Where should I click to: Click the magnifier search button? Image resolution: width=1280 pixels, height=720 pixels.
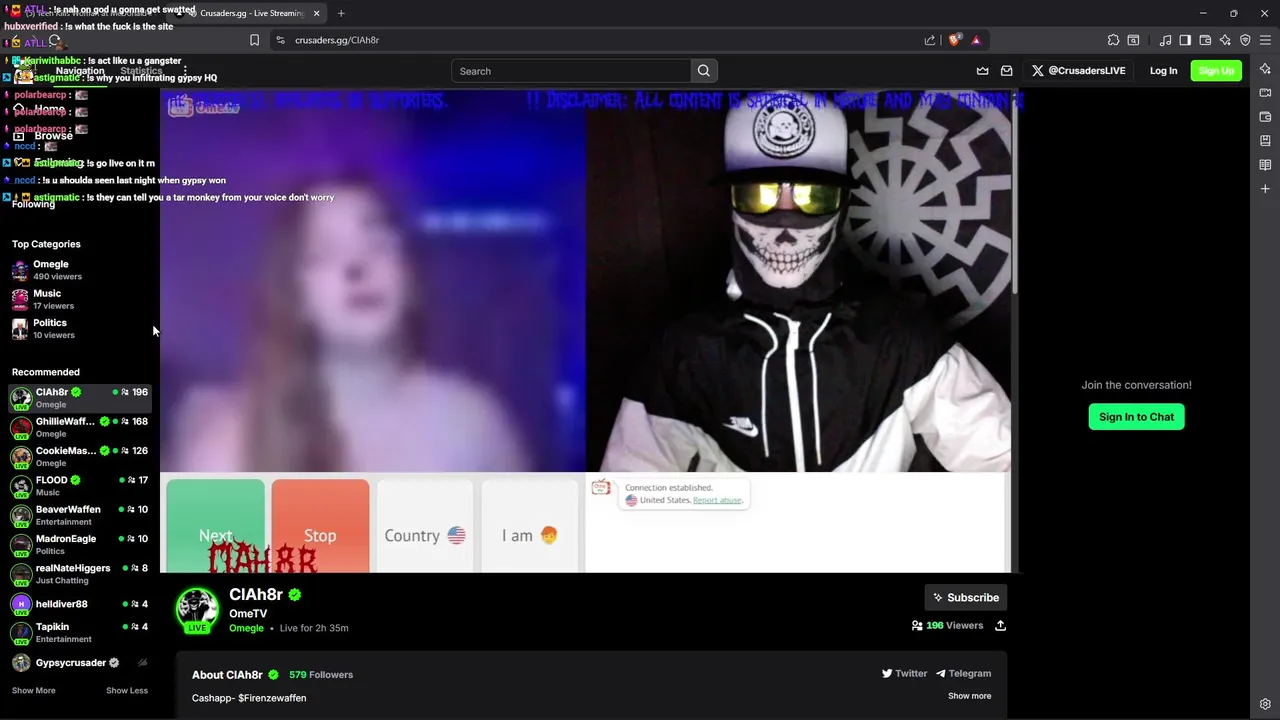[x=704, y=71]
